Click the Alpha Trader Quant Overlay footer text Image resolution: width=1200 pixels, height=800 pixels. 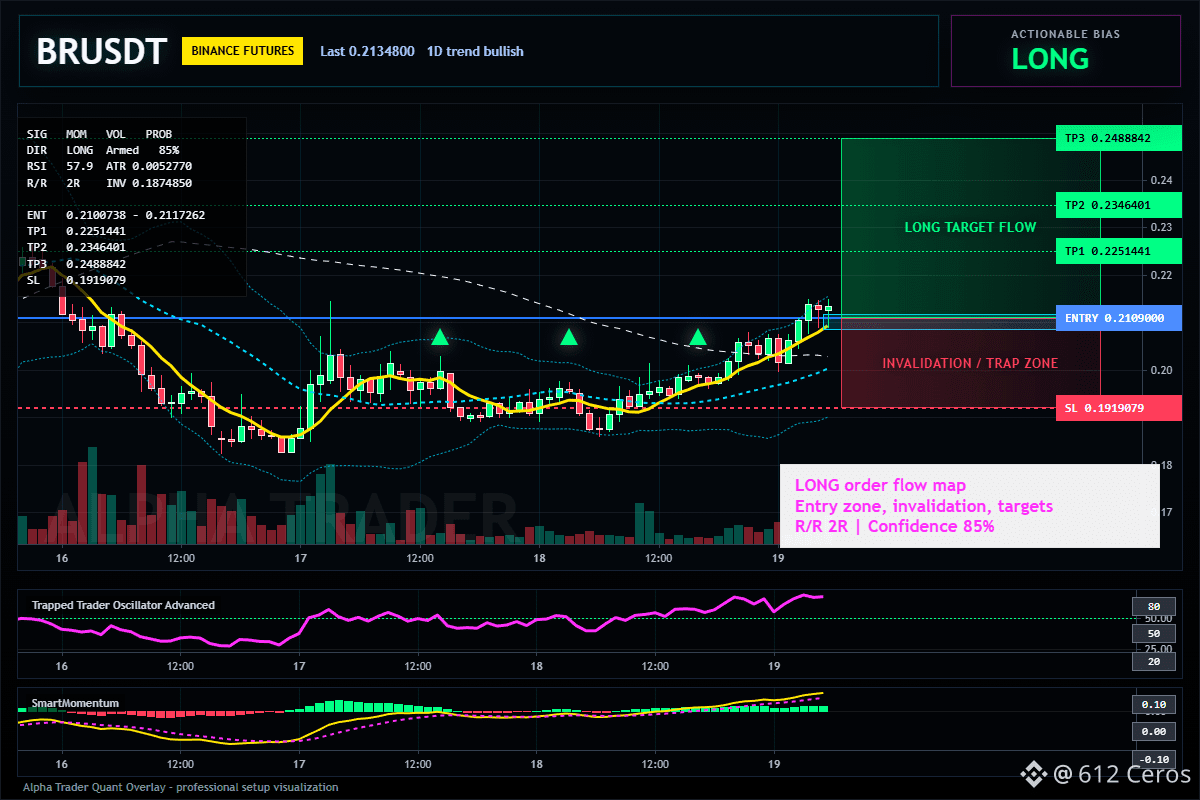[x=181, y=787]
